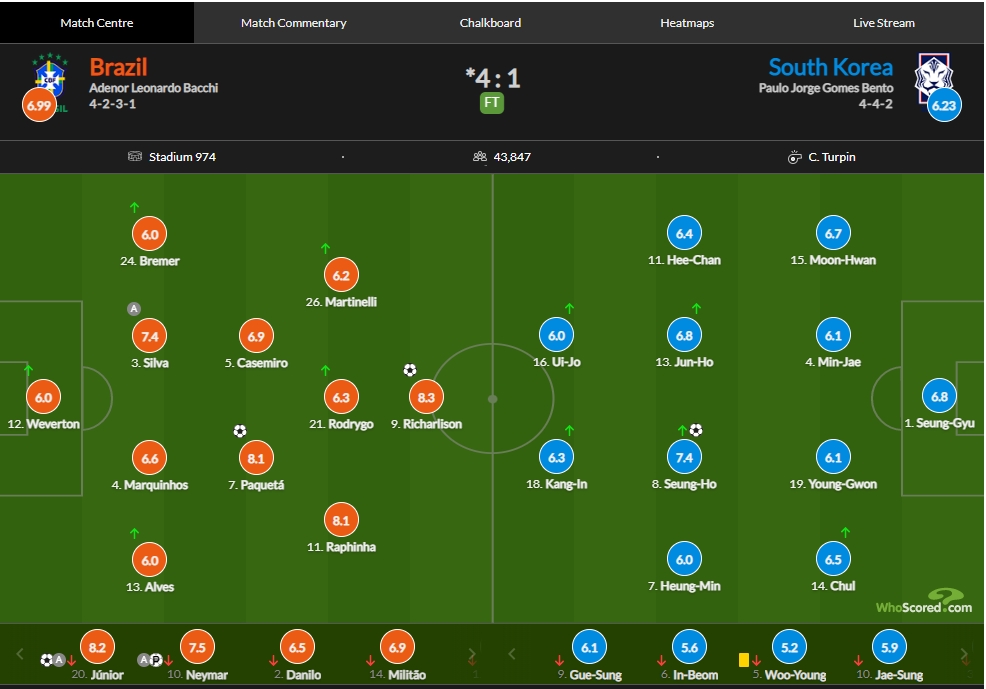Click the referee whistle icon
The width and height of the screenshot is (986, 689).
(795, 157)
